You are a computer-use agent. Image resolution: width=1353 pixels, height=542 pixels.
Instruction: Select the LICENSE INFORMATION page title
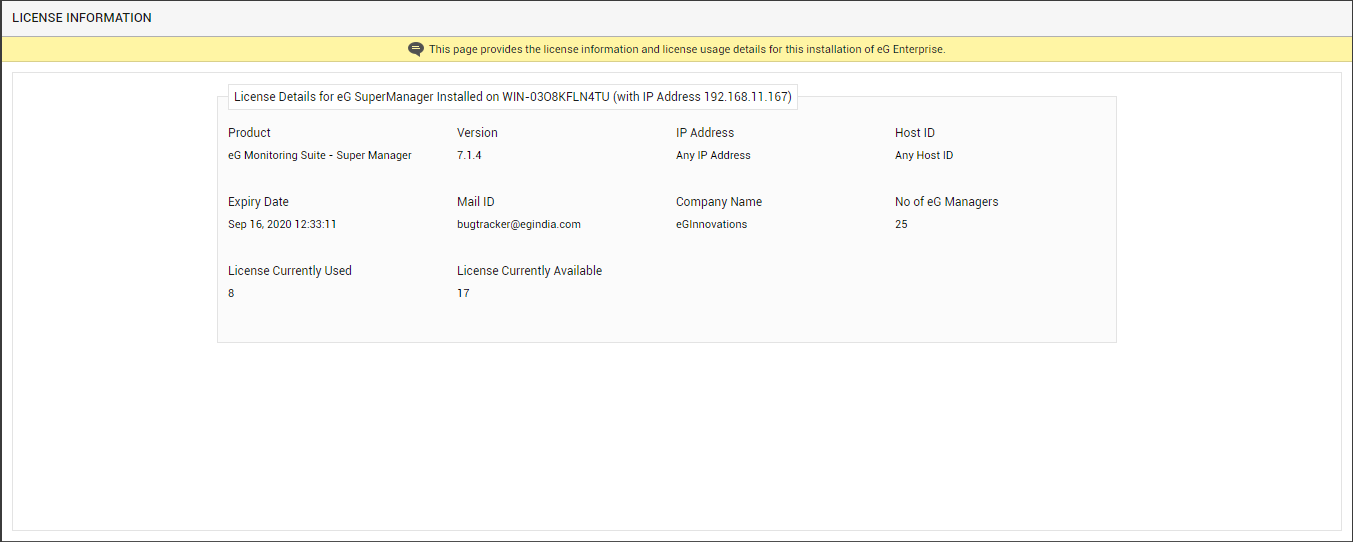[82, 18]
